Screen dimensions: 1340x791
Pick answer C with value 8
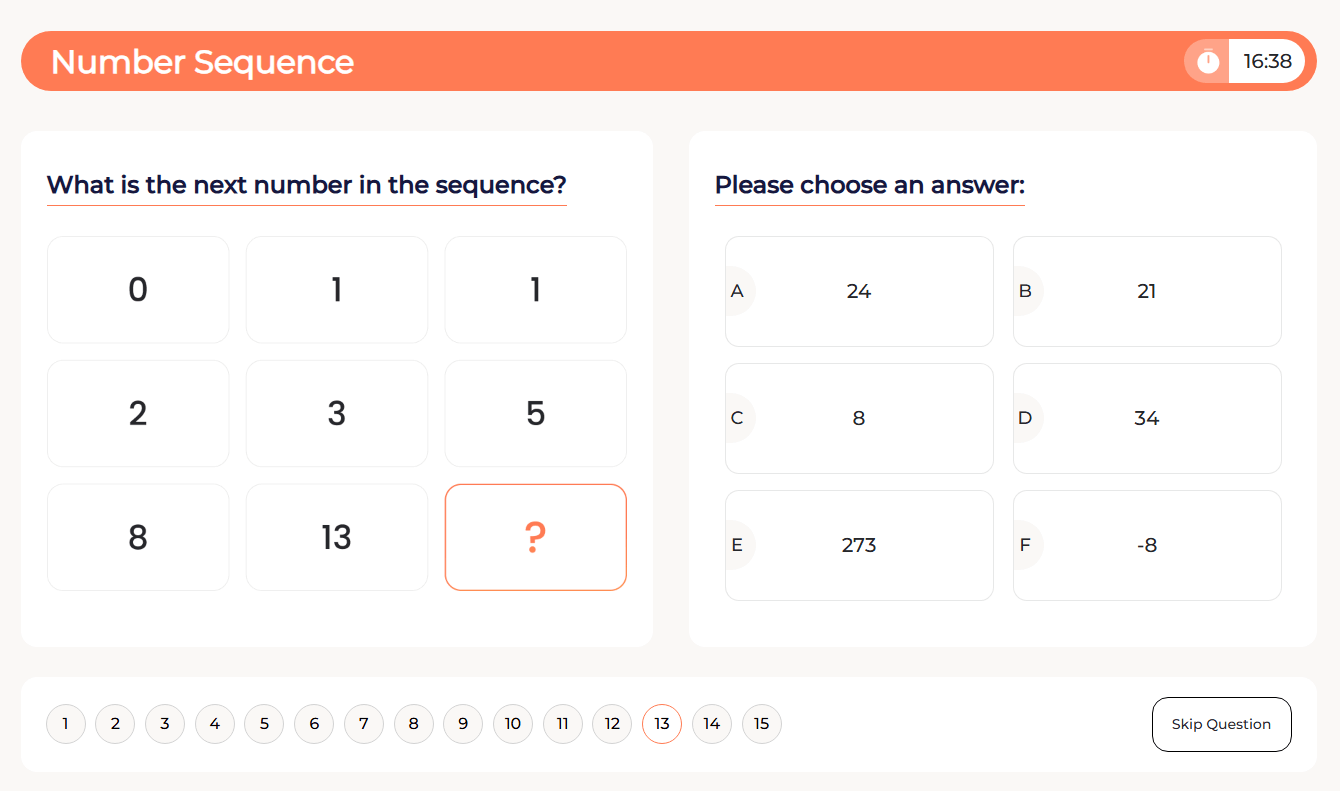click(x=859, y=418)
